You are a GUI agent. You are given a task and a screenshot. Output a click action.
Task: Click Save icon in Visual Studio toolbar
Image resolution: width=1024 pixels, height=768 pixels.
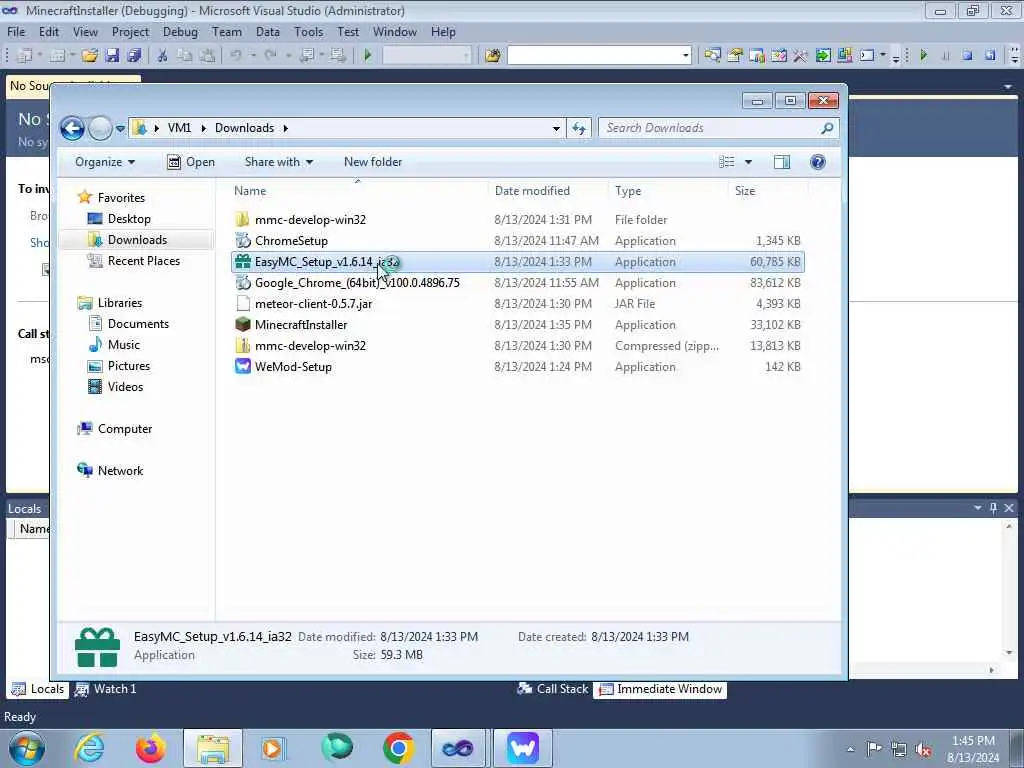click(x=112, y=56)
